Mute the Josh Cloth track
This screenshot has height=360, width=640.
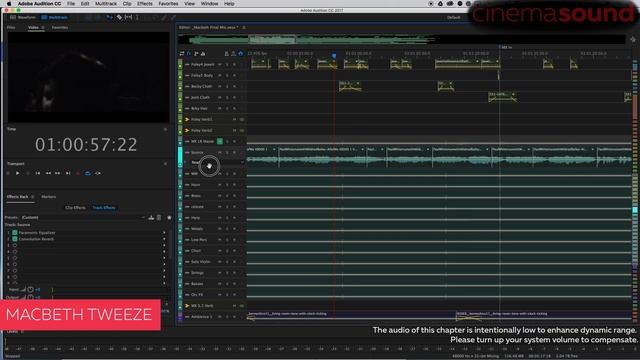click(220, 98)
